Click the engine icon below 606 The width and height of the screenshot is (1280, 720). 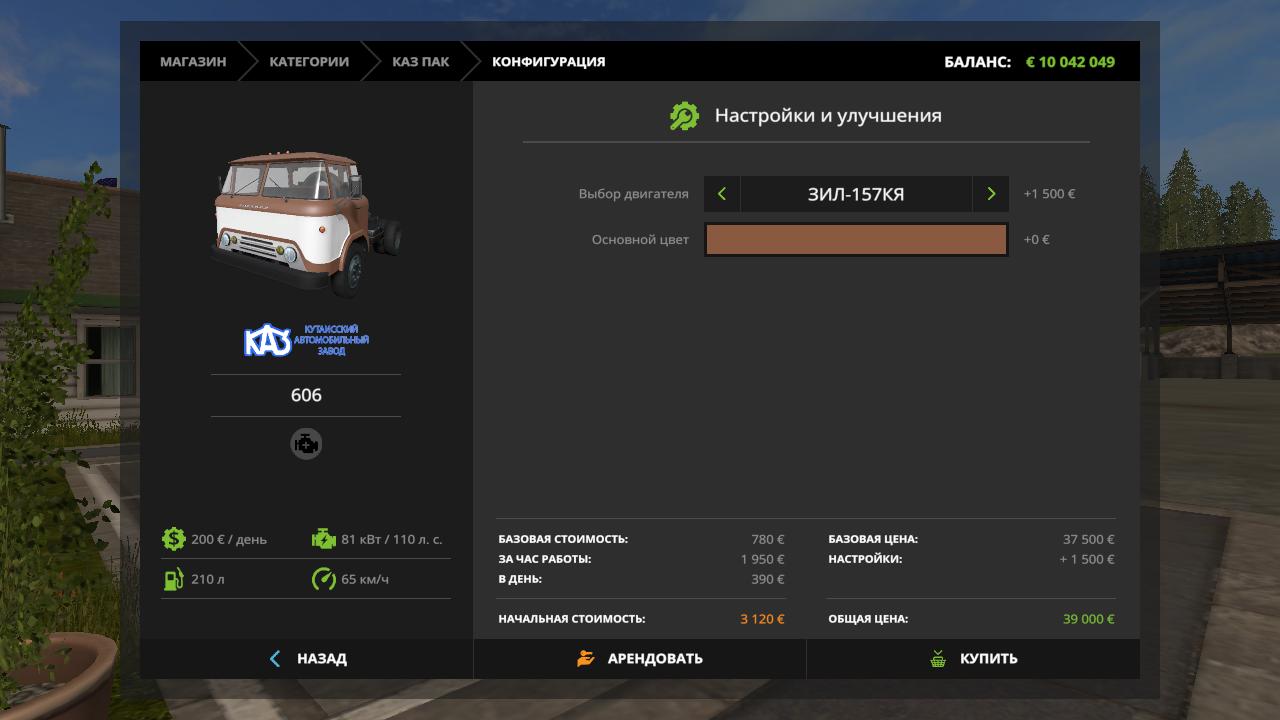(x=306, y=443)
